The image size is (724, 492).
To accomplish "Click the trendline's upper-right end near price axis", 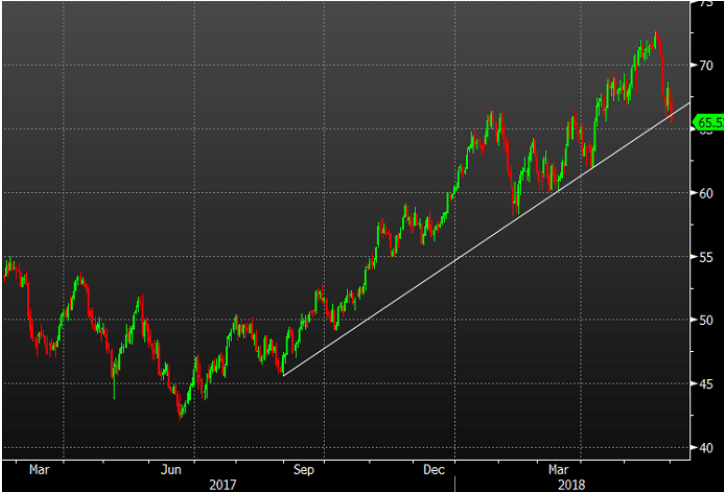I will (688, 103).
